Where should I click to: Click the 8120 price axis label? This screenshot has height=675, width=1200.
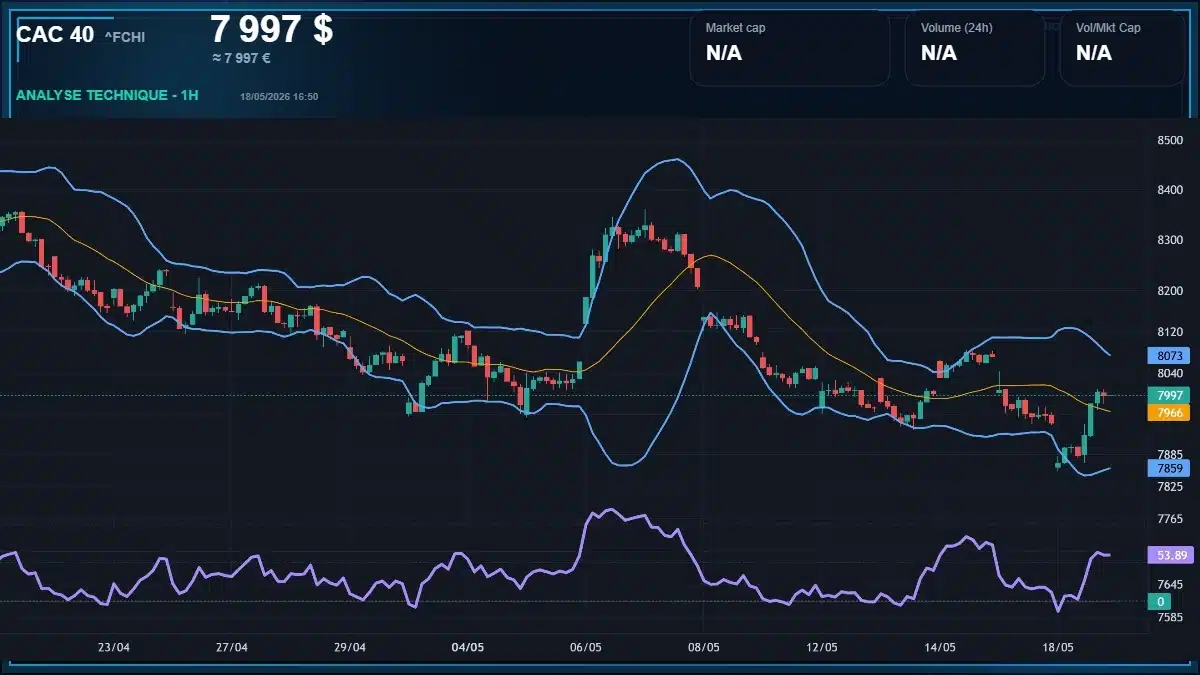(1170, 332)
